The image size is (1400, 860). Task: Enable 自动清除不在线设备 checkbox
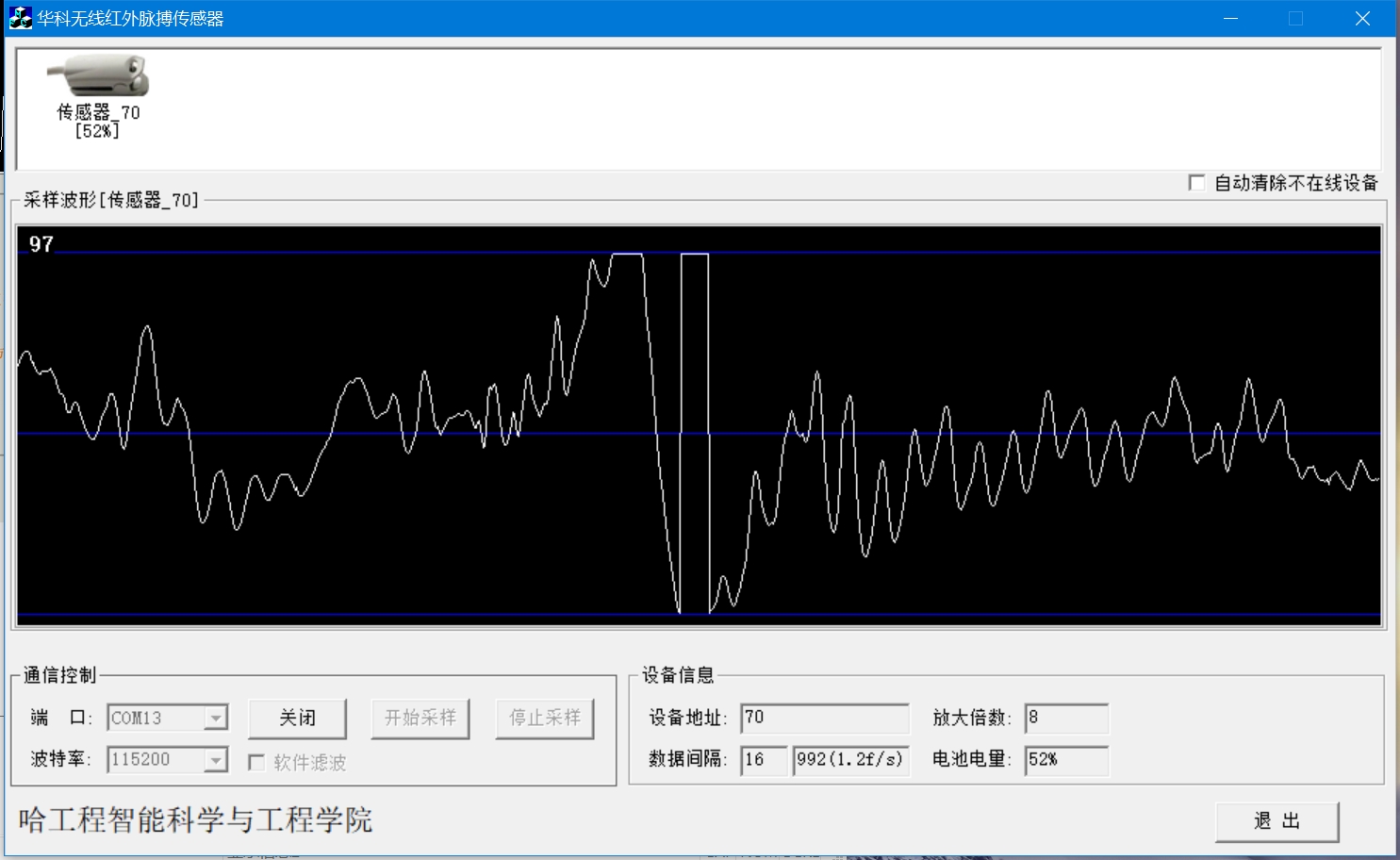(x=1197, y=183)
